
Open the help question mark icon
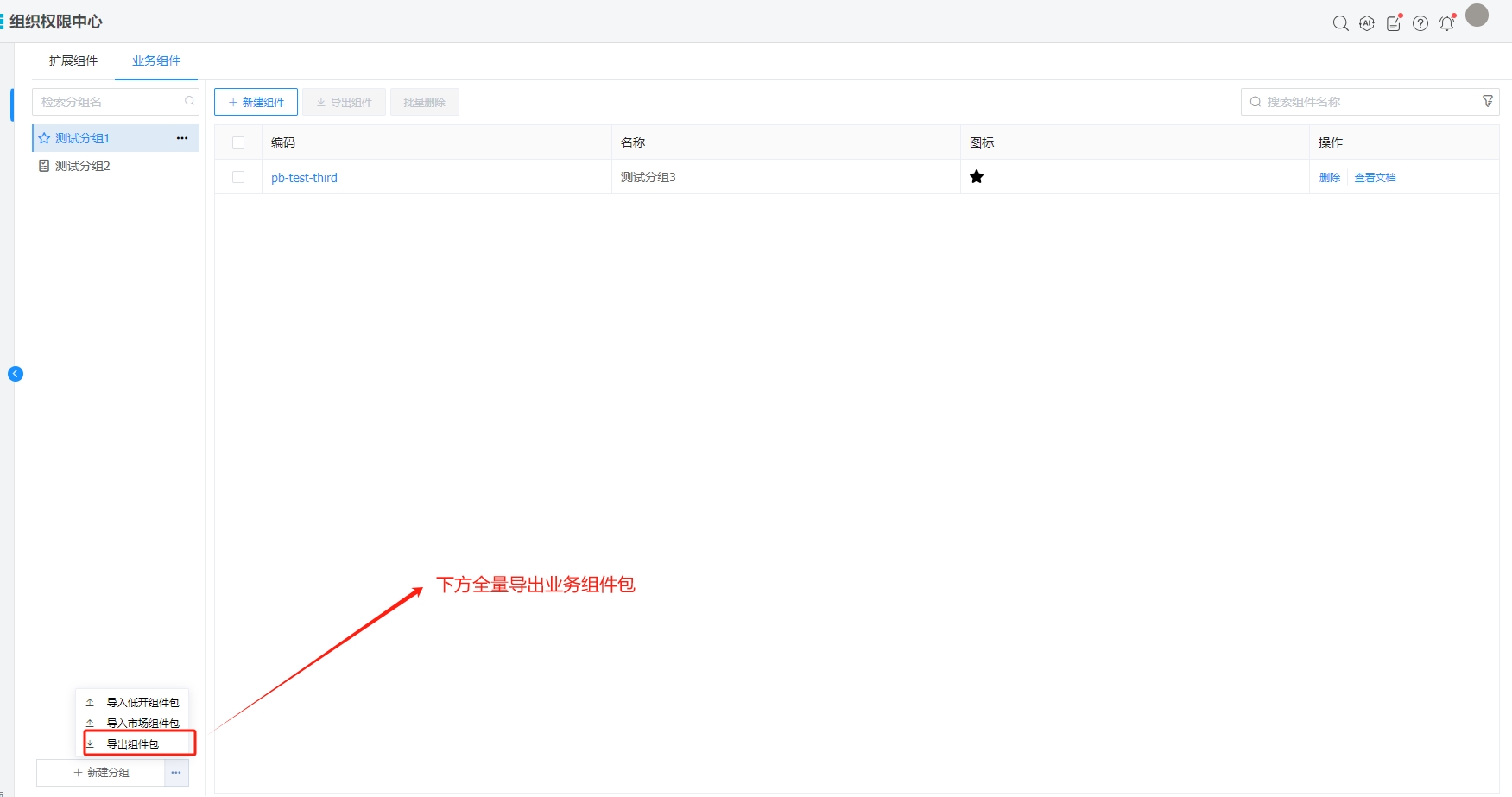point(1420,23)
